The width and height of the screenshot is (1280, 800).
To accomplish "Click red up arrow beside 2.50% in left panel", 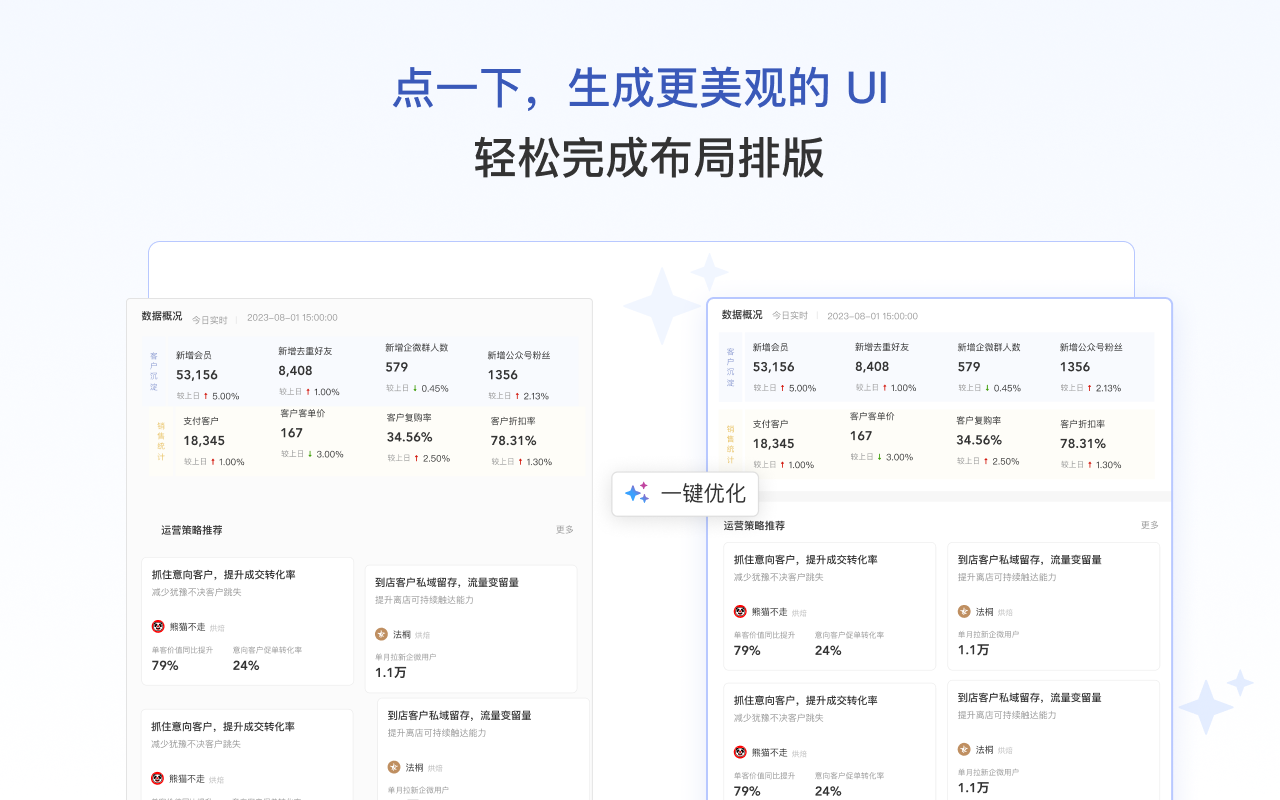I will (417, 458).
